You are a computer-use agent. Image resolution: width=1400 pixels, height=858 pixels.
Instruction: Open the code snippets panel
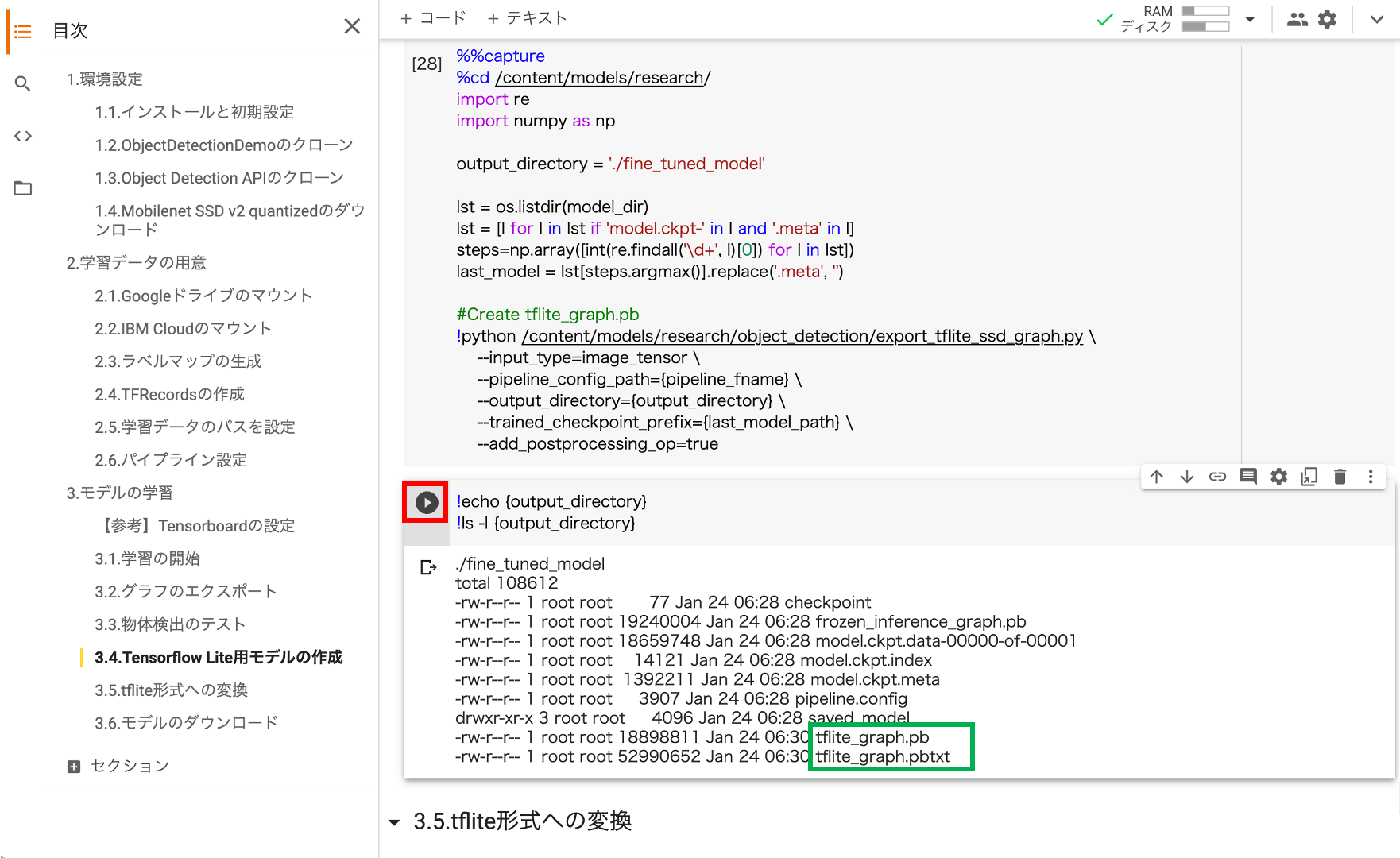point(23,136)
